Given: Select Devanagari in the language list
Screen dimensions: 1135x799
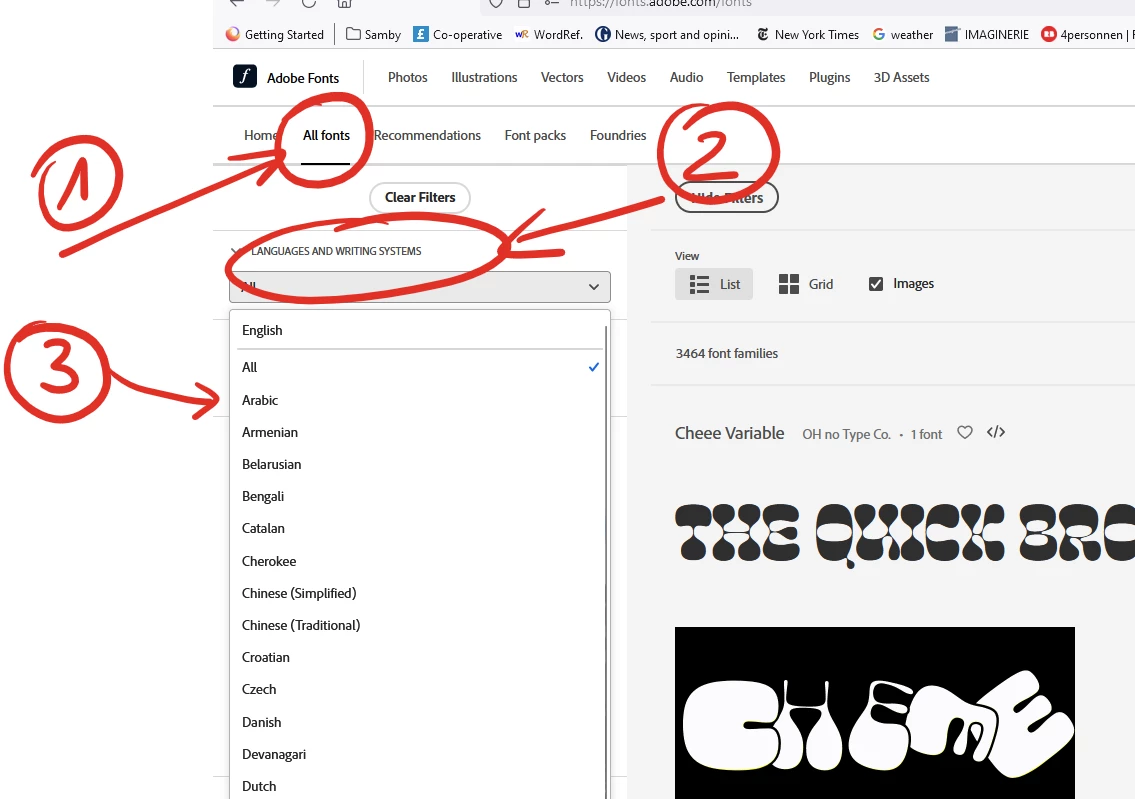Looking at the screenshot, I should [x=418, y=754].
